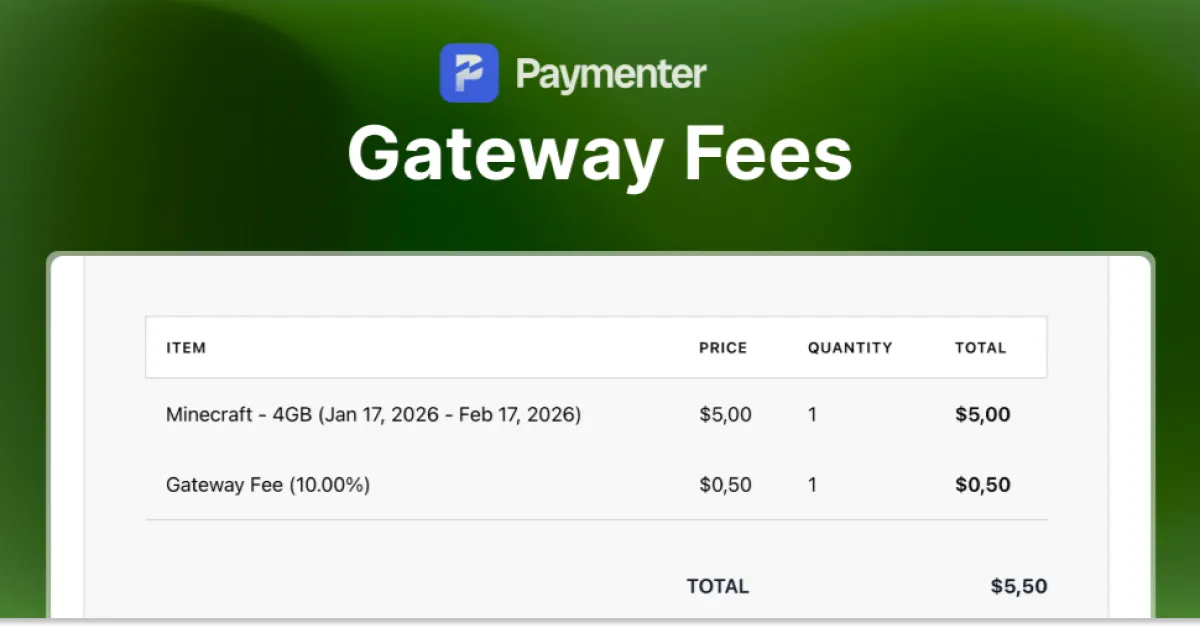
Task: Click the quantity value in the Gateway Fee row
Action: point(813,485)
